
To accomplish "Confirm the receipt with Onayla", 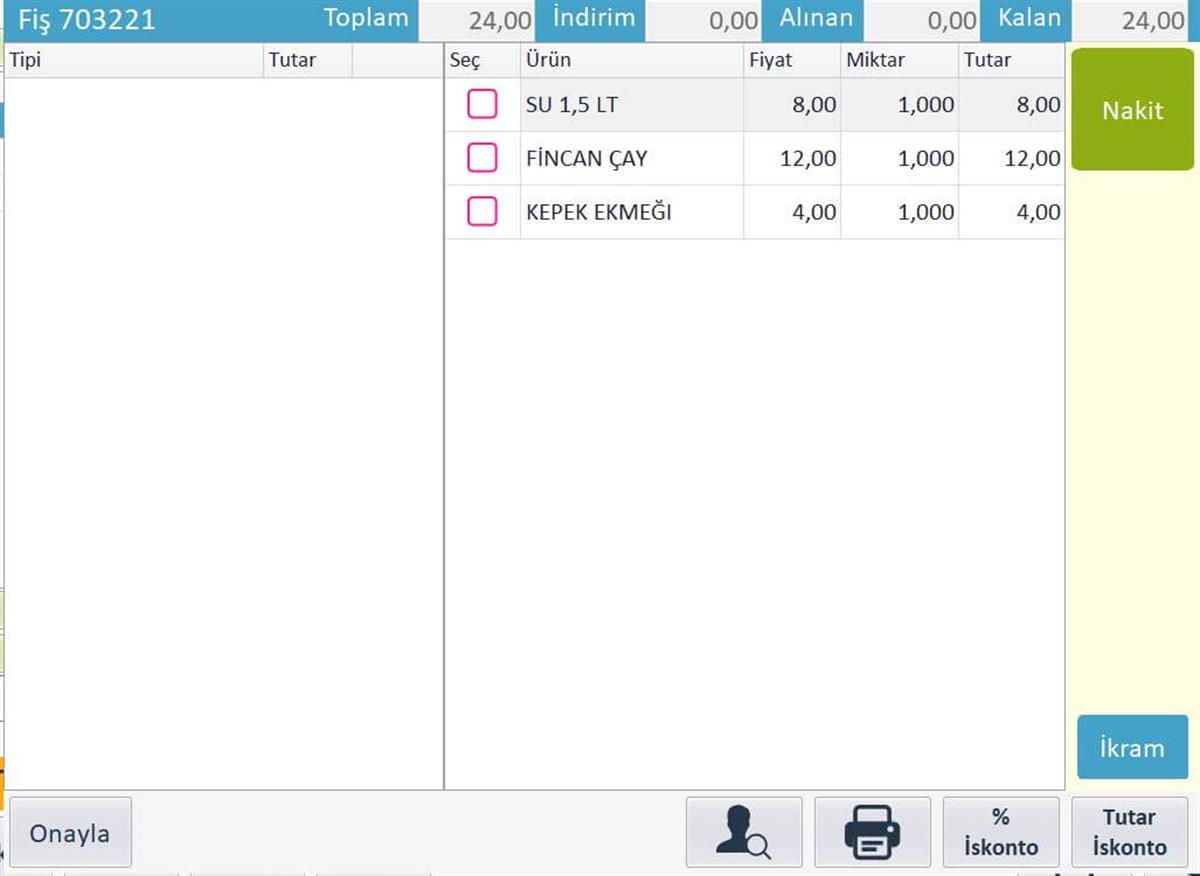I will pyautogui.click(x=70, y=832).
